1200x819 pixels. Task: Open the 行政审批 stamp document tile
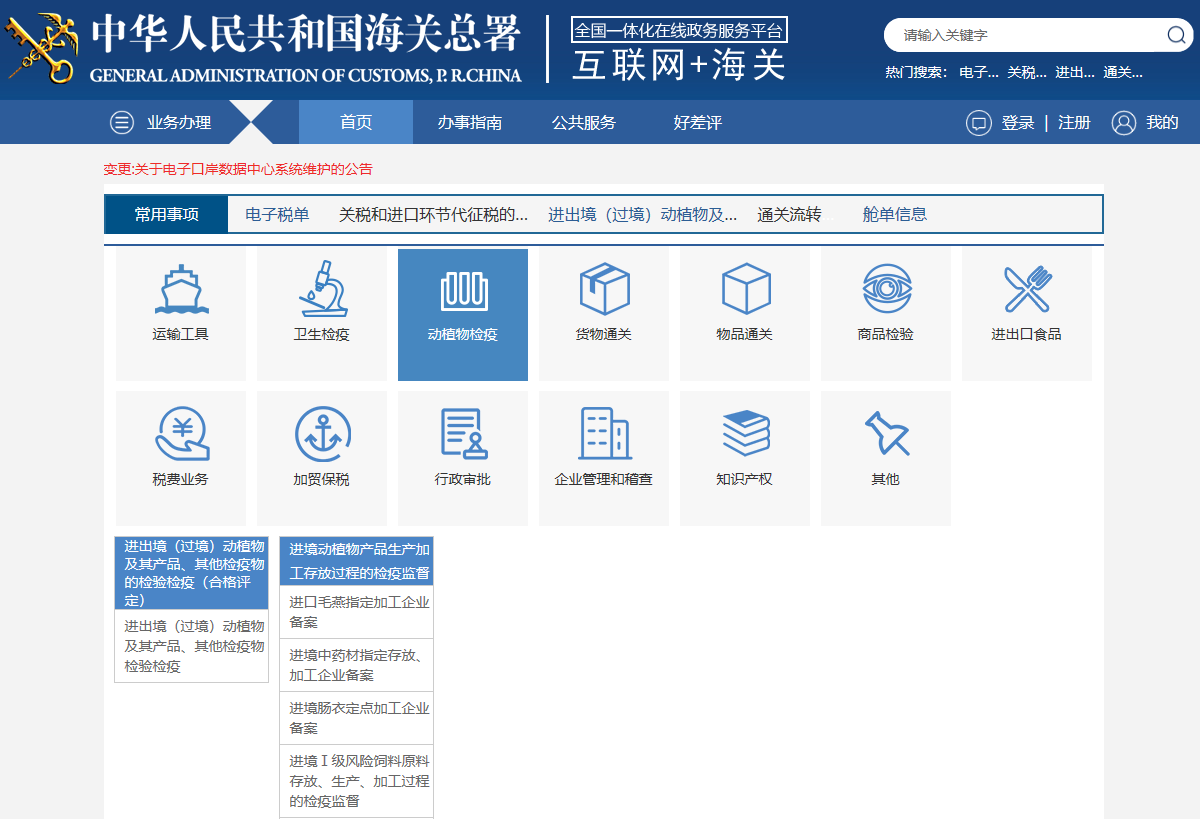[x=463, y=458]
